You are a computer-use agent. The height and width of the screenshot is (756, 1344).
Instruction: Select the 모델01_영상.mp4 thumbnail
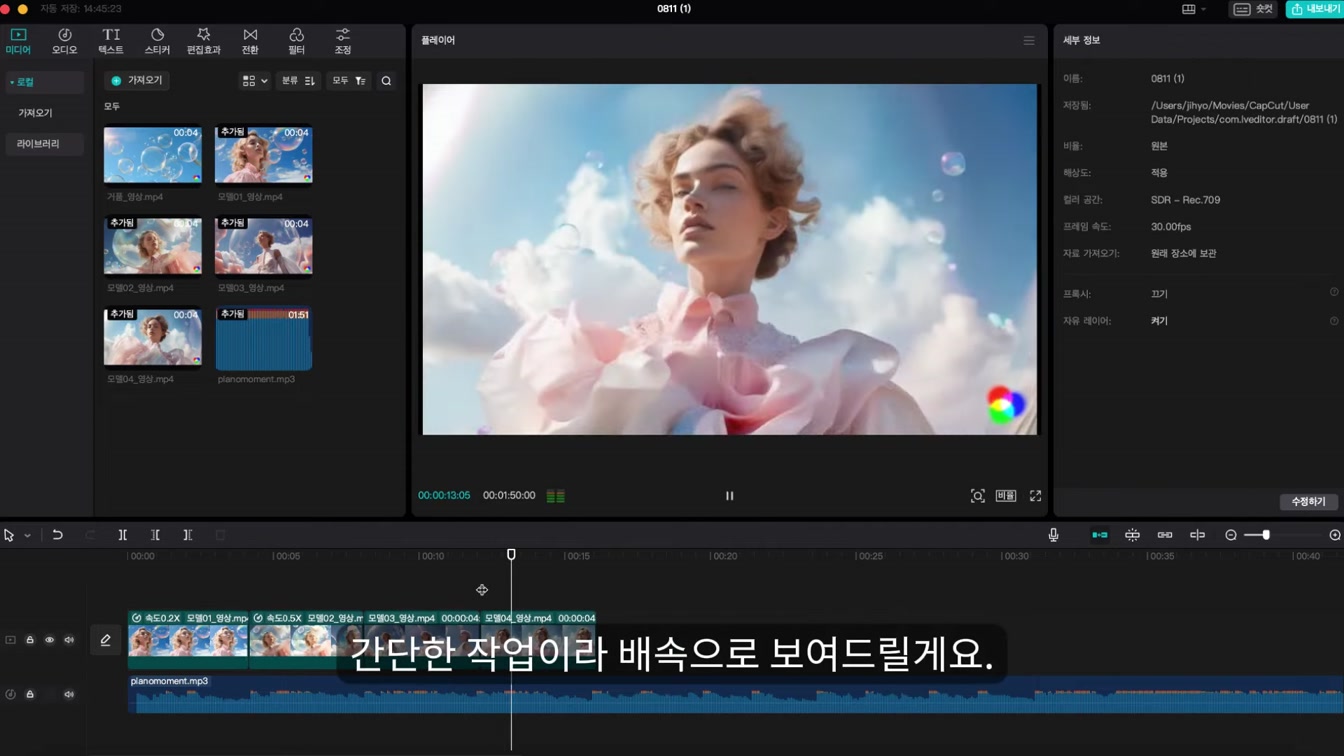point(263,155)
